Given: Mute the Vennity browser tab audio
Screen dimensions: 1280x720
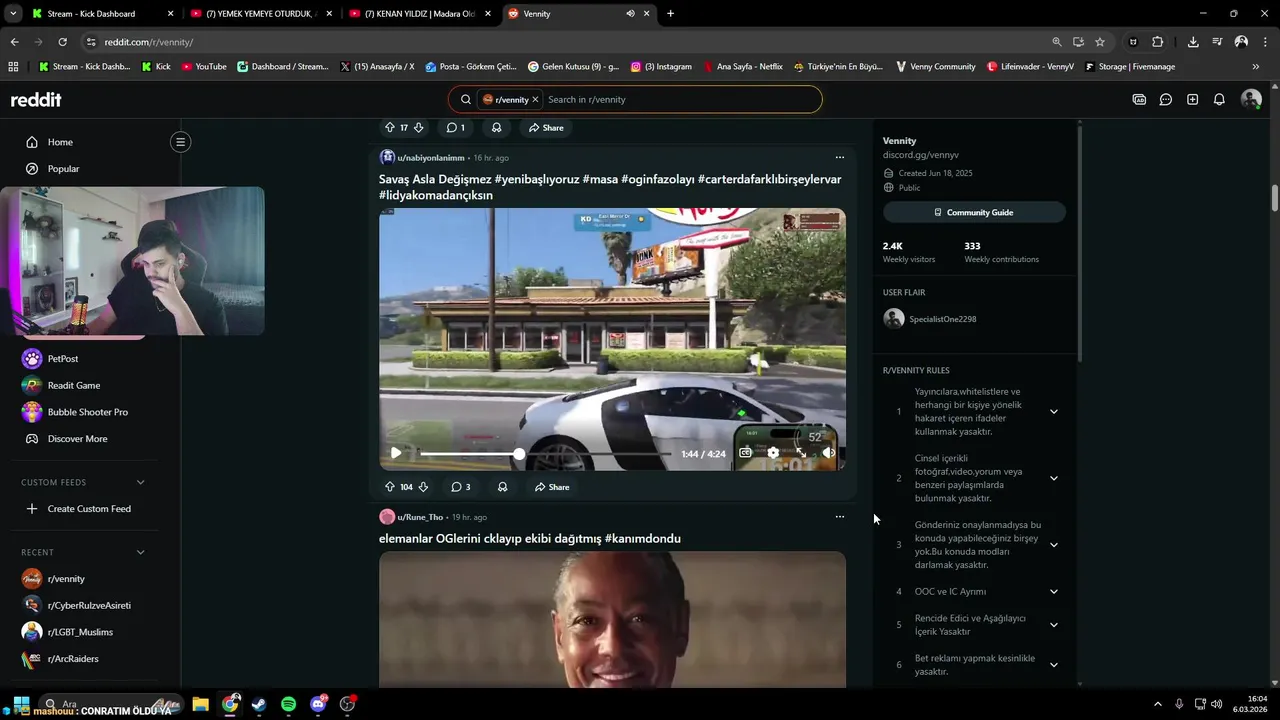Looking at the screenshot, I should click(630, 14).
